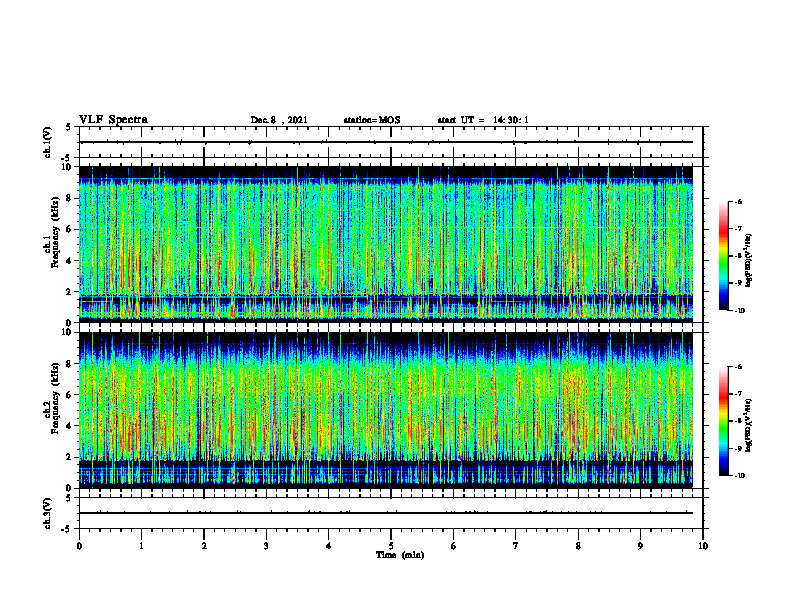Click the '-9' label on the ch.2 colorbar
The height and width of the screenshot is (612, 792).
pos(738,448)
